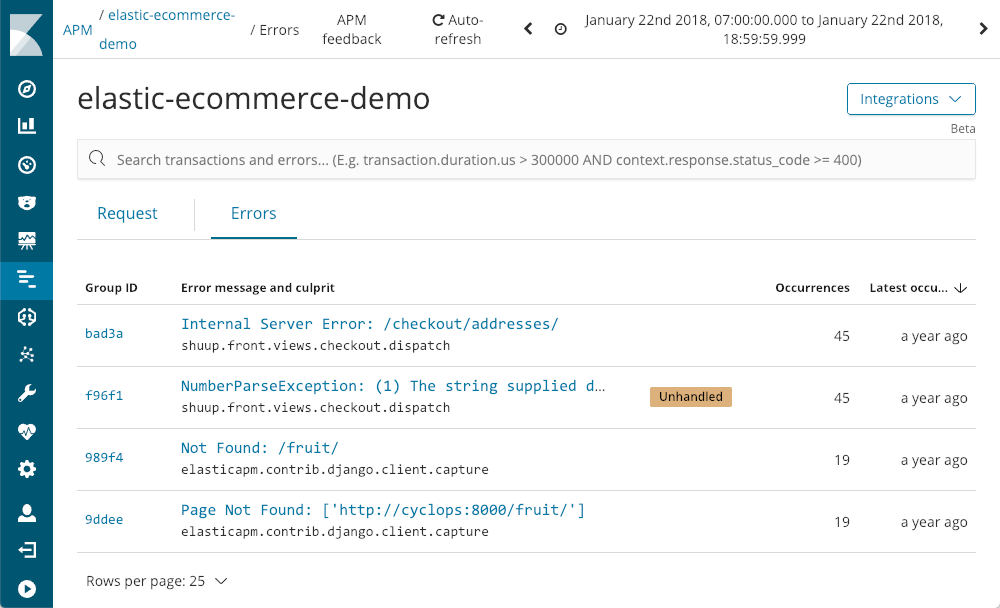Open the Internal Server Error checkout link
This screenshot has height=608, width=1000.
click(369, 324)
